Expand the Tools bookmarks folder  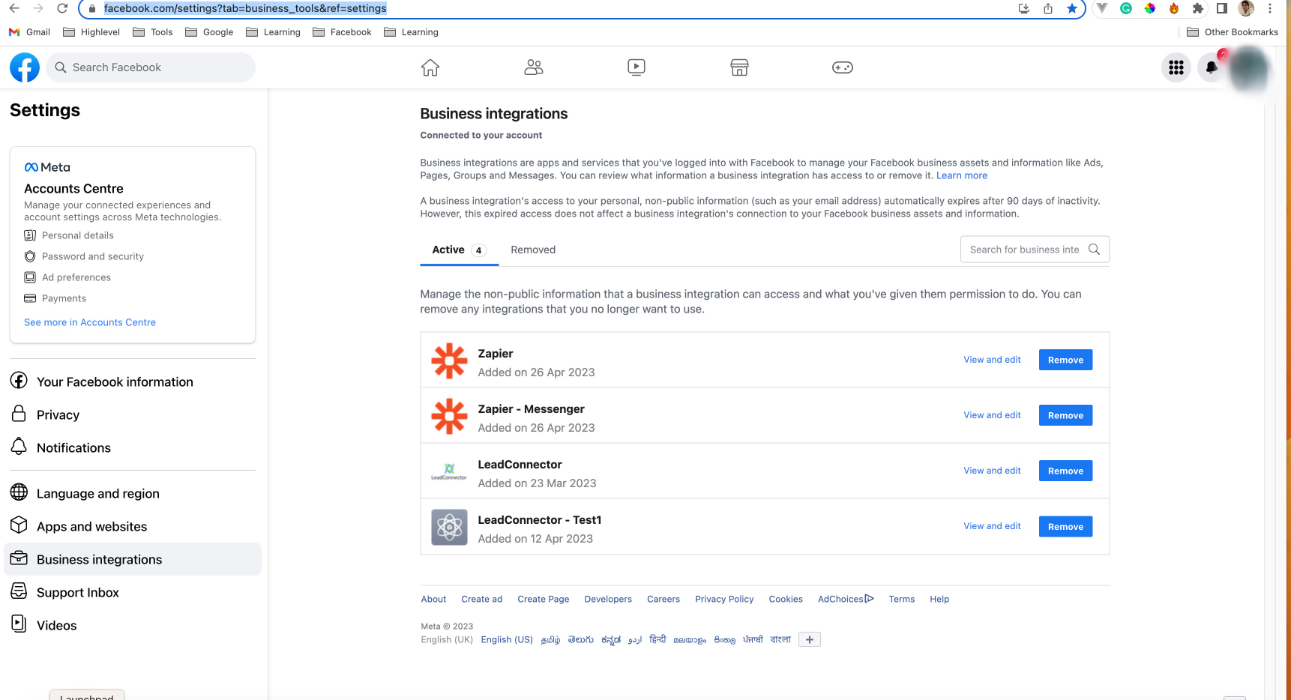(152, 32)
